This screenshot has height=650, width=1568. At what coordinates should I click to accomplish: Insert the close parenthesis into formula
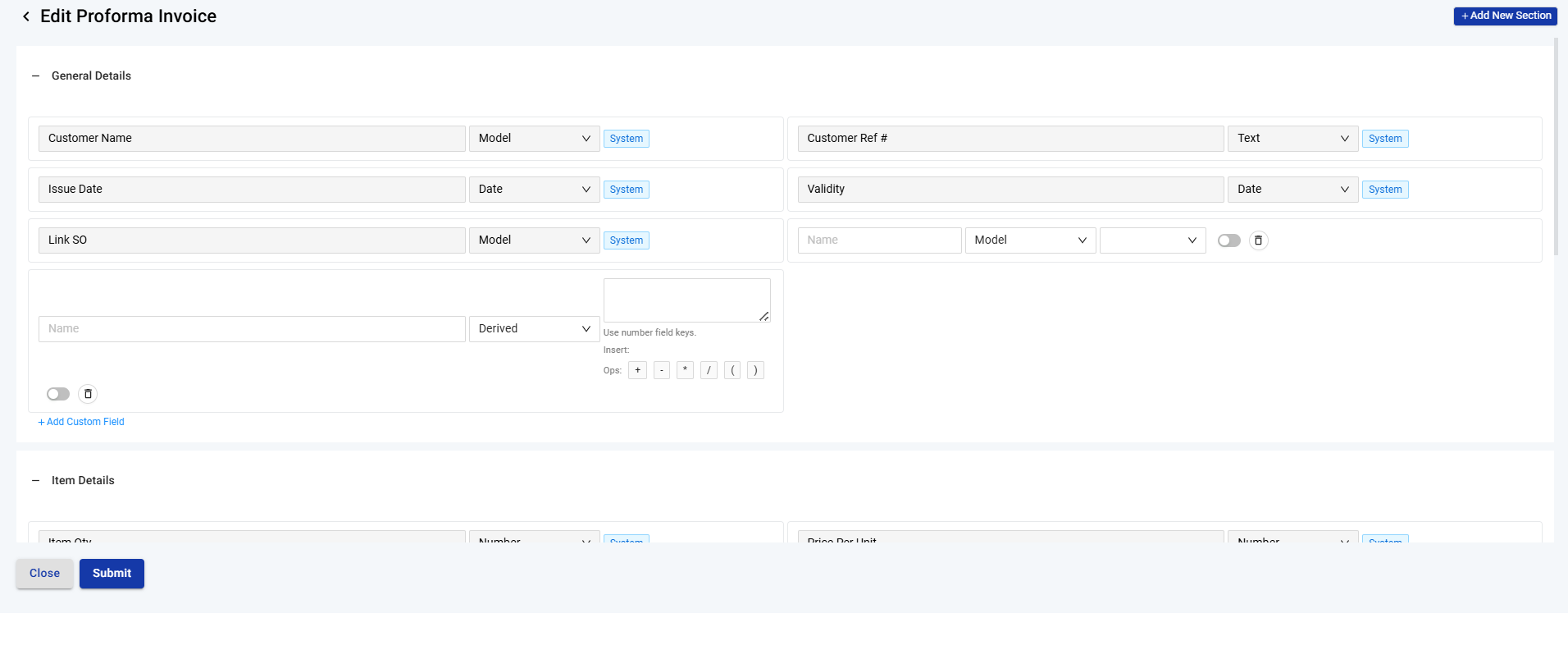click(755, 370)
